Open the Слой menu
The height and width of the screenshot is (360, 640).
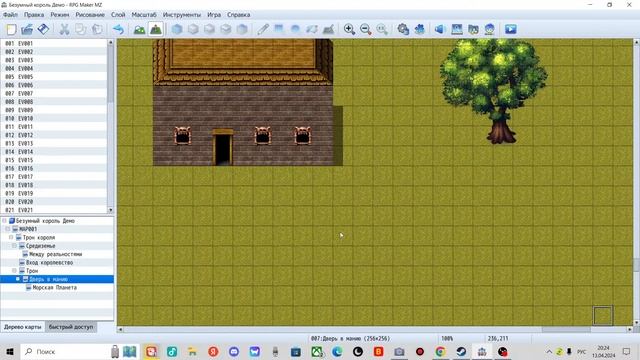(118, 15)
